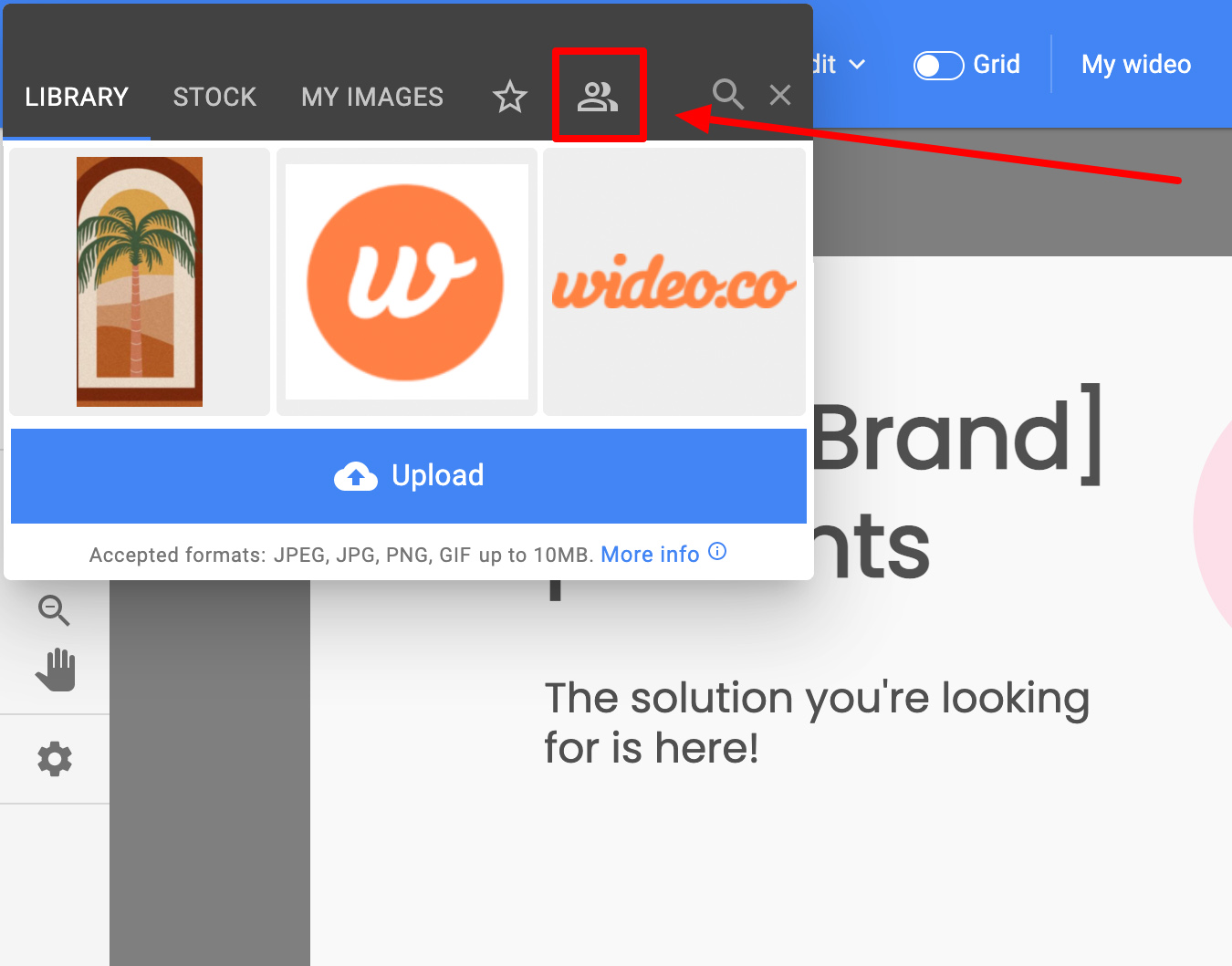Toggle the Grid switch
The width and height of the screenshot is (1232, 966).
click(x=939, y=66)
